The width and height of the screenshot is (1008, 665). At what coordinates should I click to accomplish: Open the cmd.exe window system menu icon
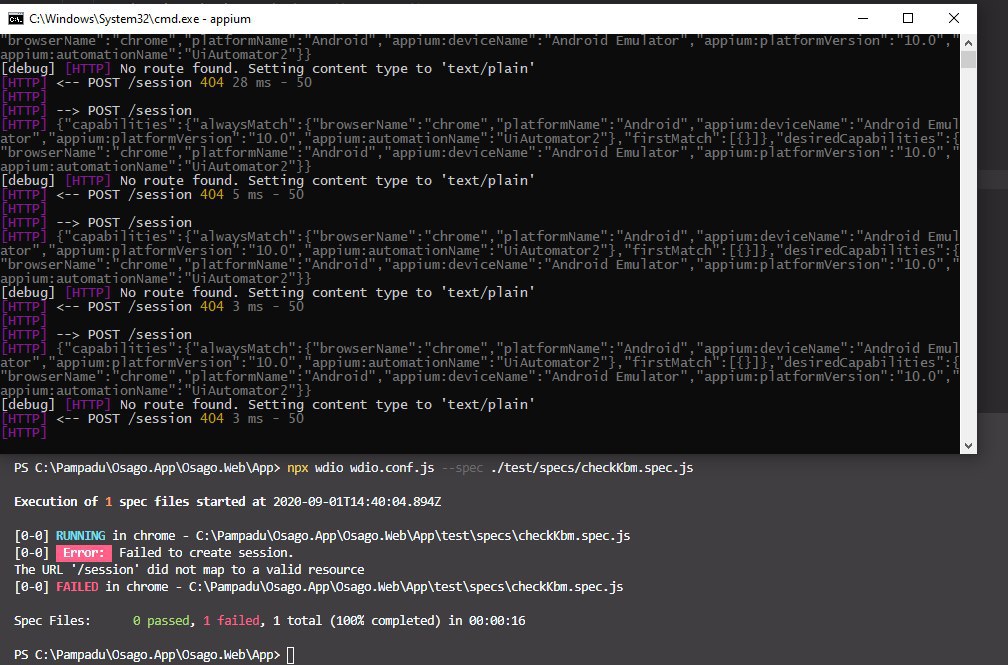(15, 19)
